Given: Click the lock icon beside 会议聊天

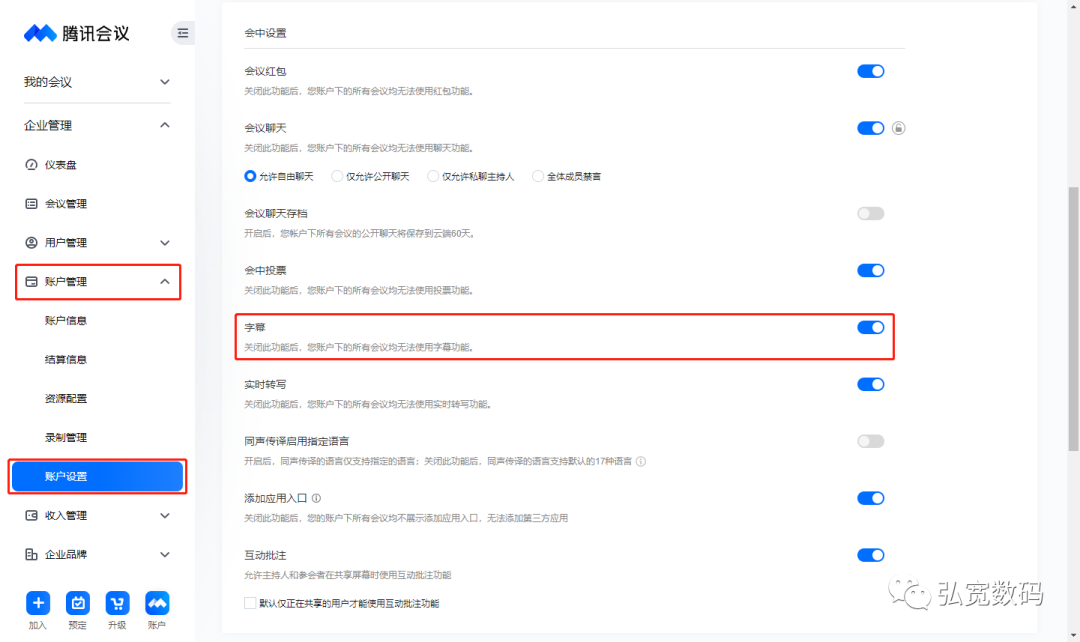Looking at the screenshot, I should (898, 128).
